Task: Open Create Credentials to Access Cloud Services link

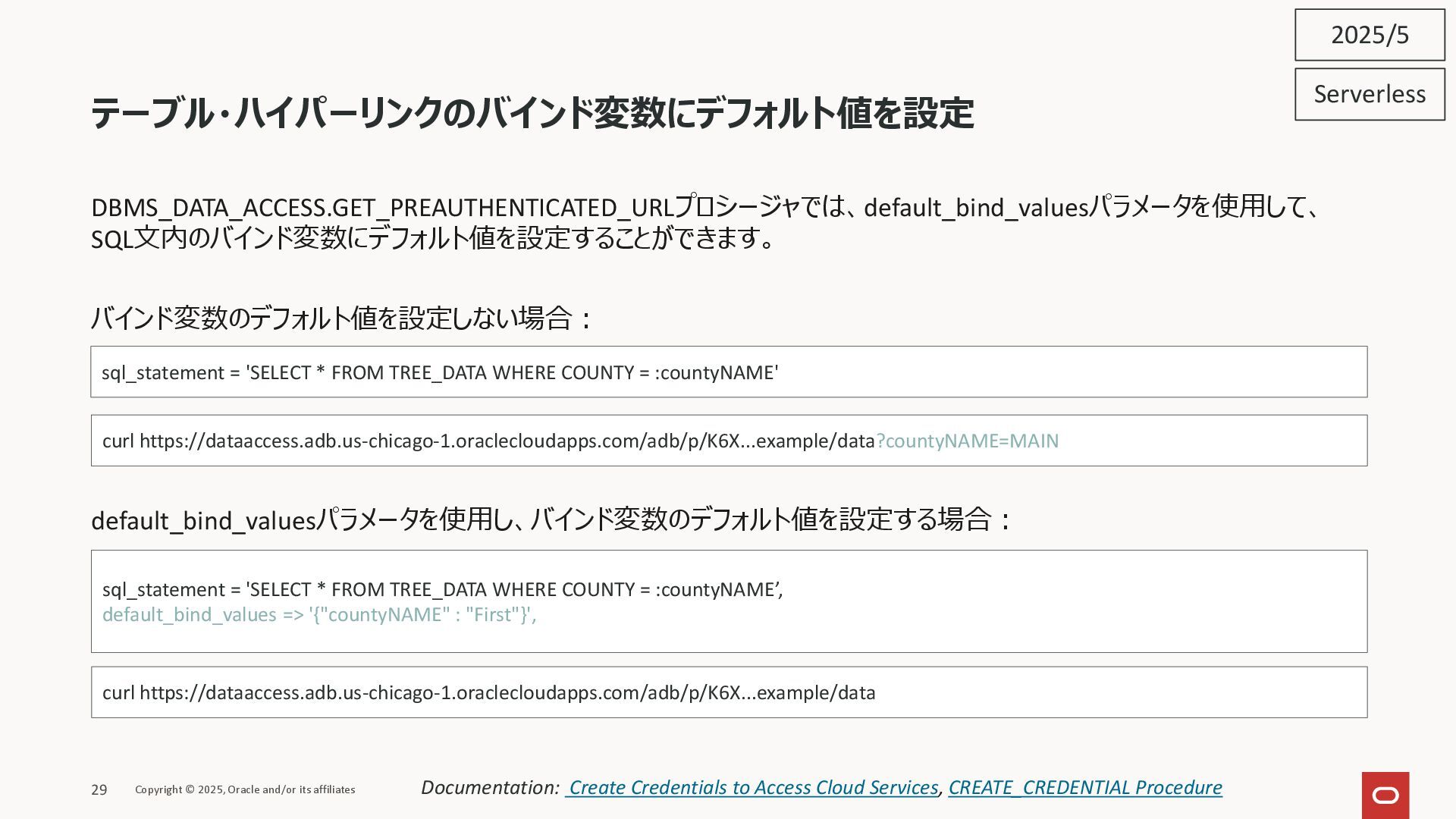Action: 752,787
